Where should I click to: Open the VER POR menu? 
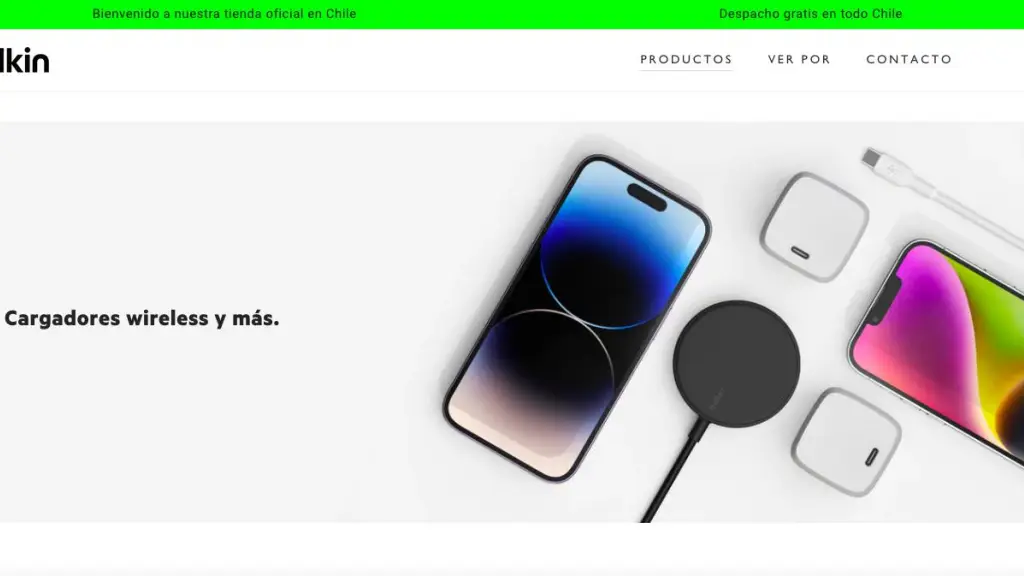[x=799, y=59]
